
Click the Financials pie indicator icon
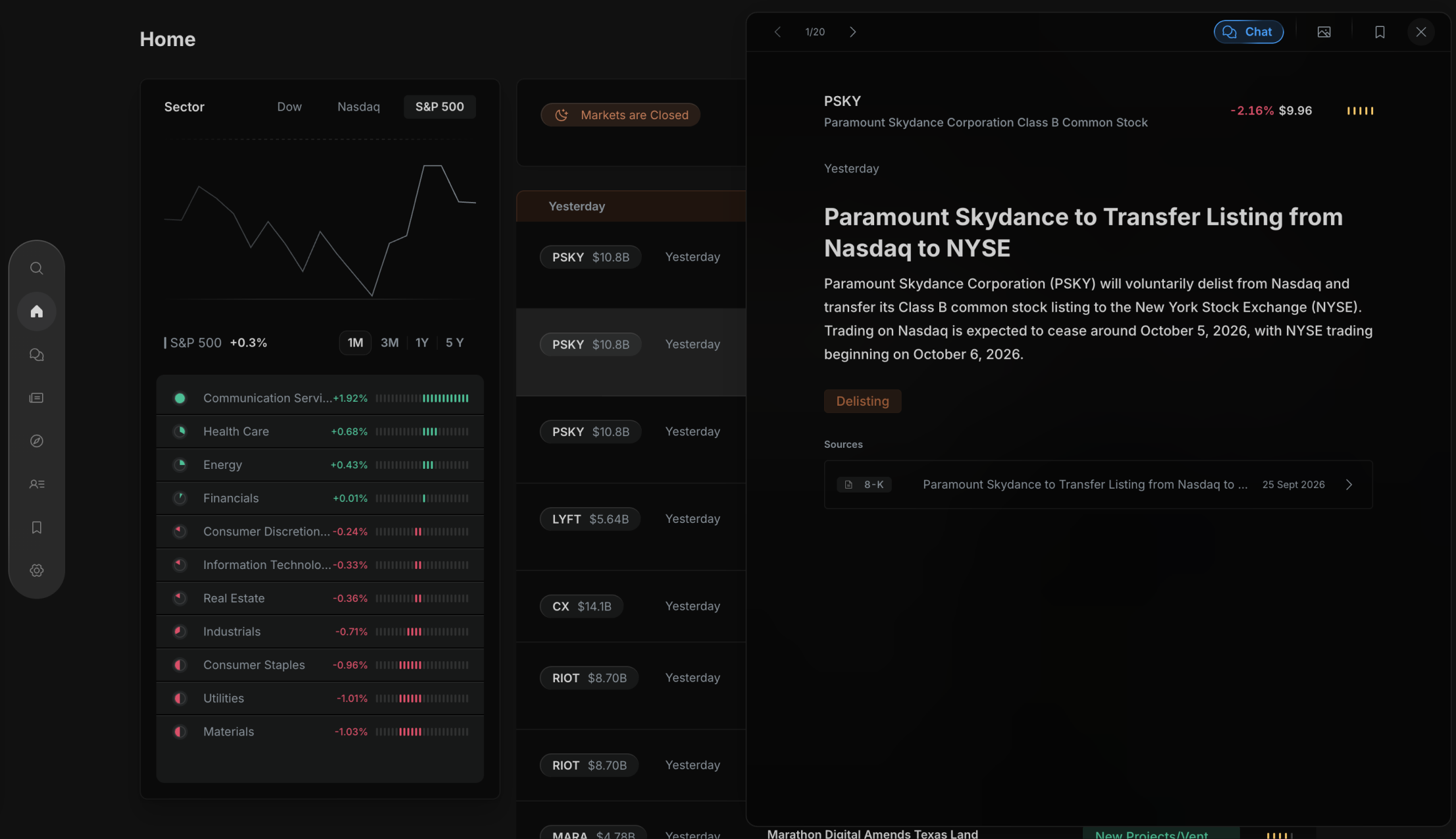pos(180,498)
